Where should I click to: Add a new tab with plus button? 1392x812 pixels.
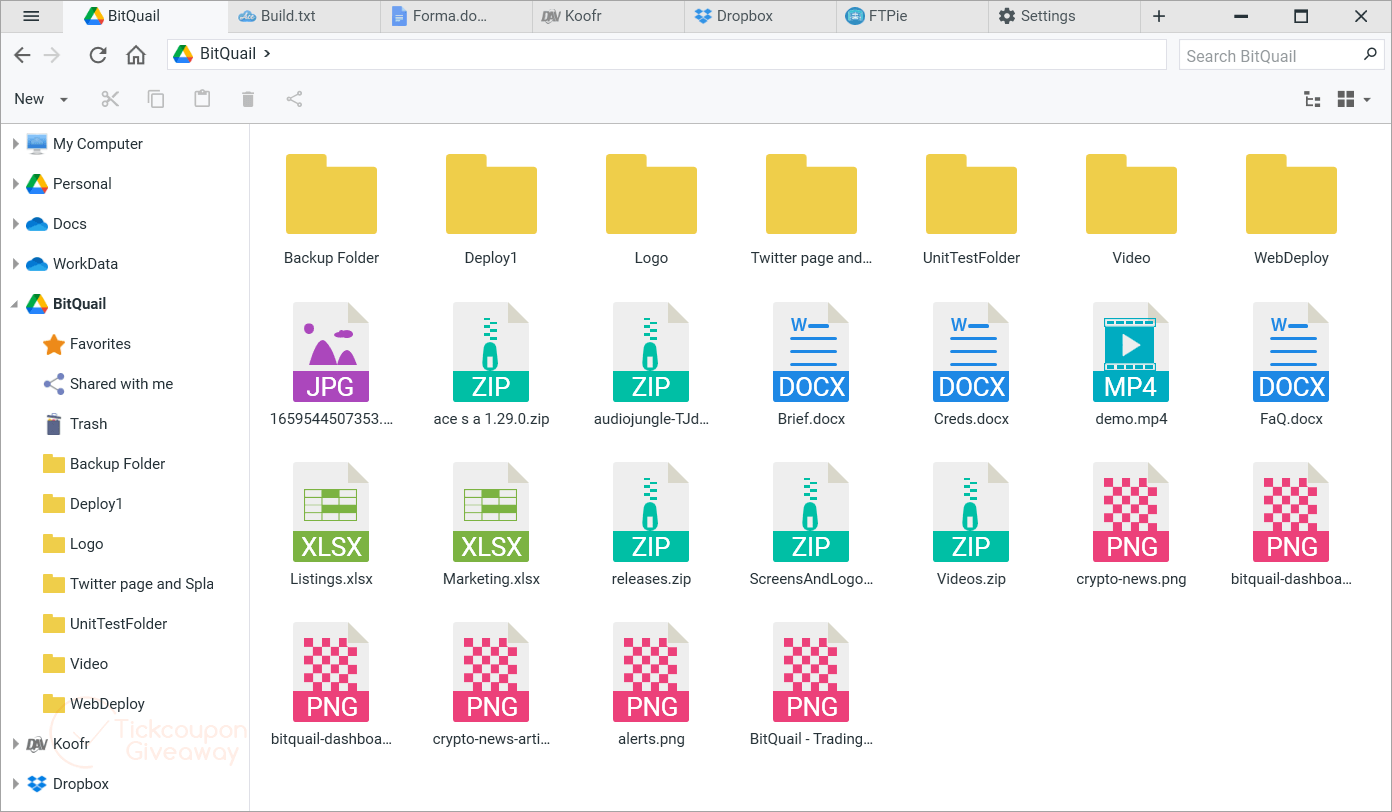[1159, 16]
